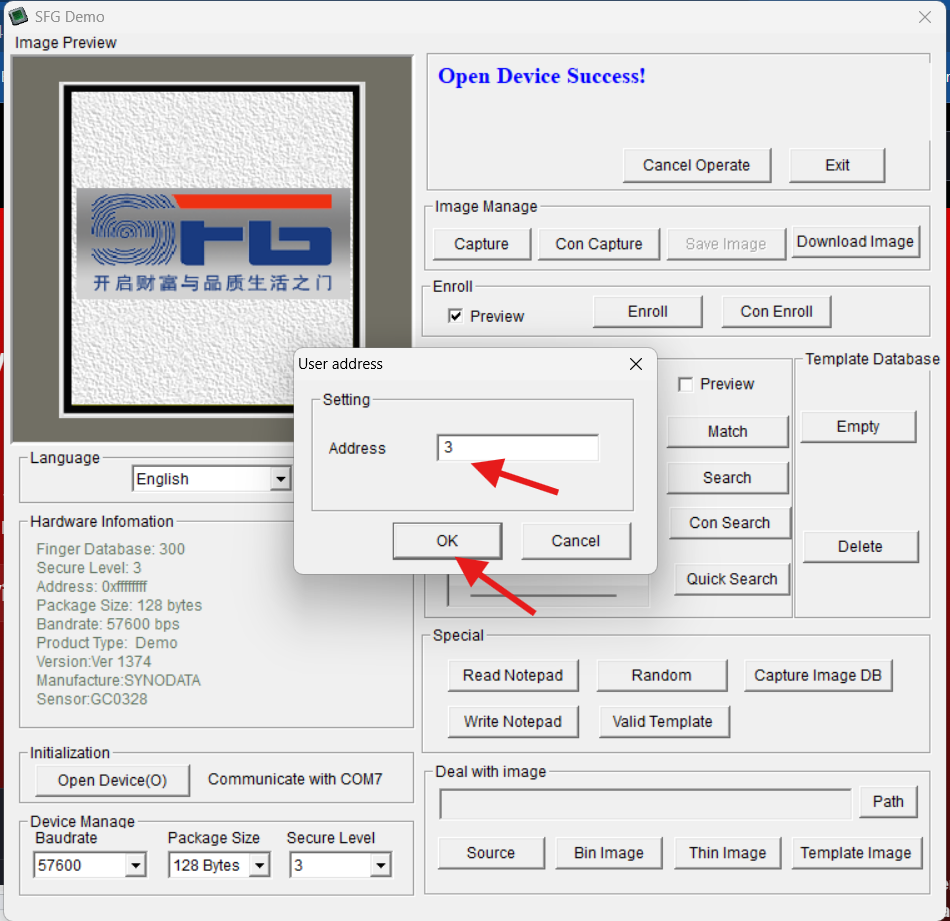Image resolution: width=950 pixels, height=921 pixels.
Task: Browse with the Path button
Action: coord(888,802)
